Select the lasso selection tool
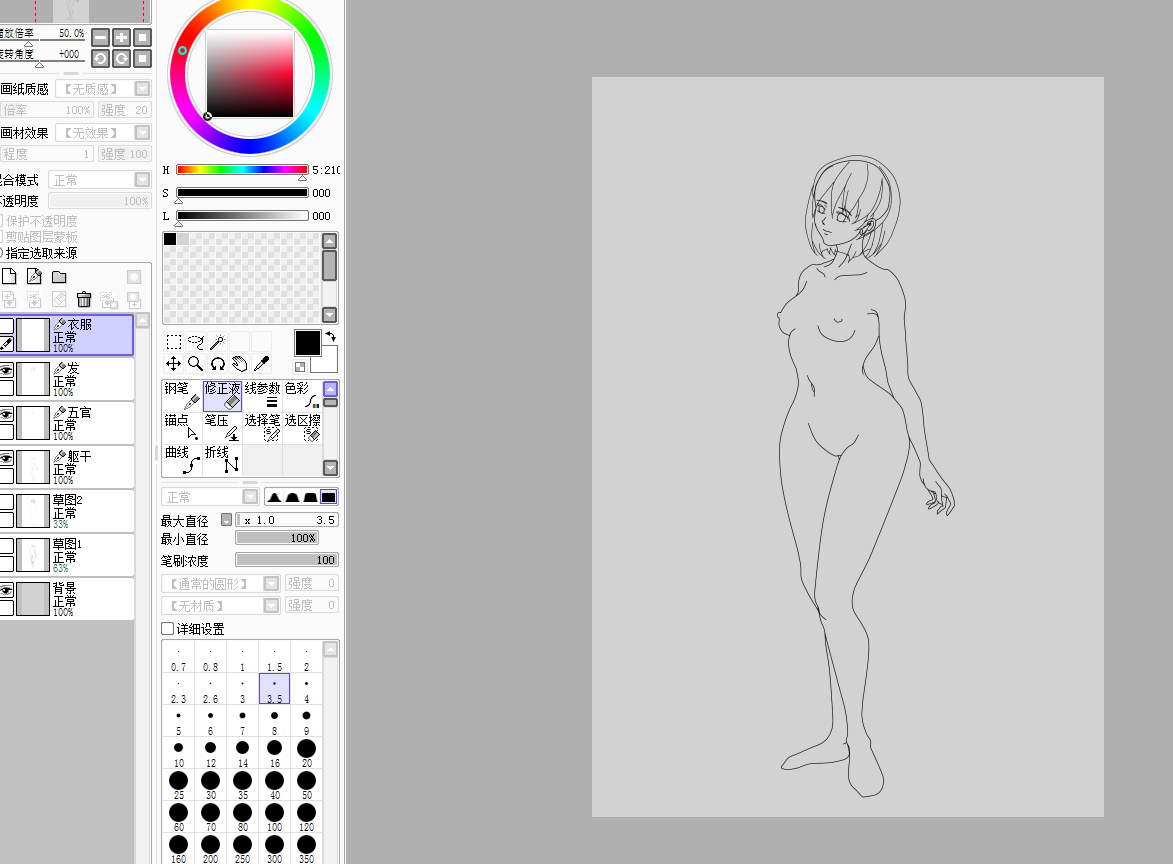The image size is (1173, 864). coord(196,342)
